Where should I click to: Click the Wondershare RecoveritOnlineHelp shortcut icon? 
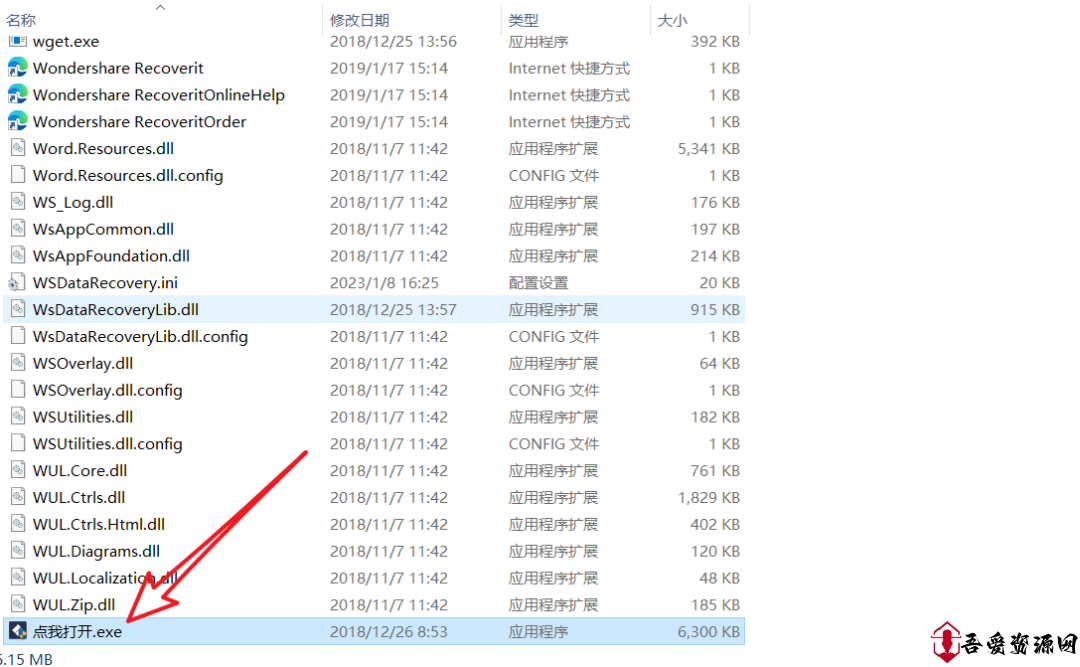[x=17, y=94]
